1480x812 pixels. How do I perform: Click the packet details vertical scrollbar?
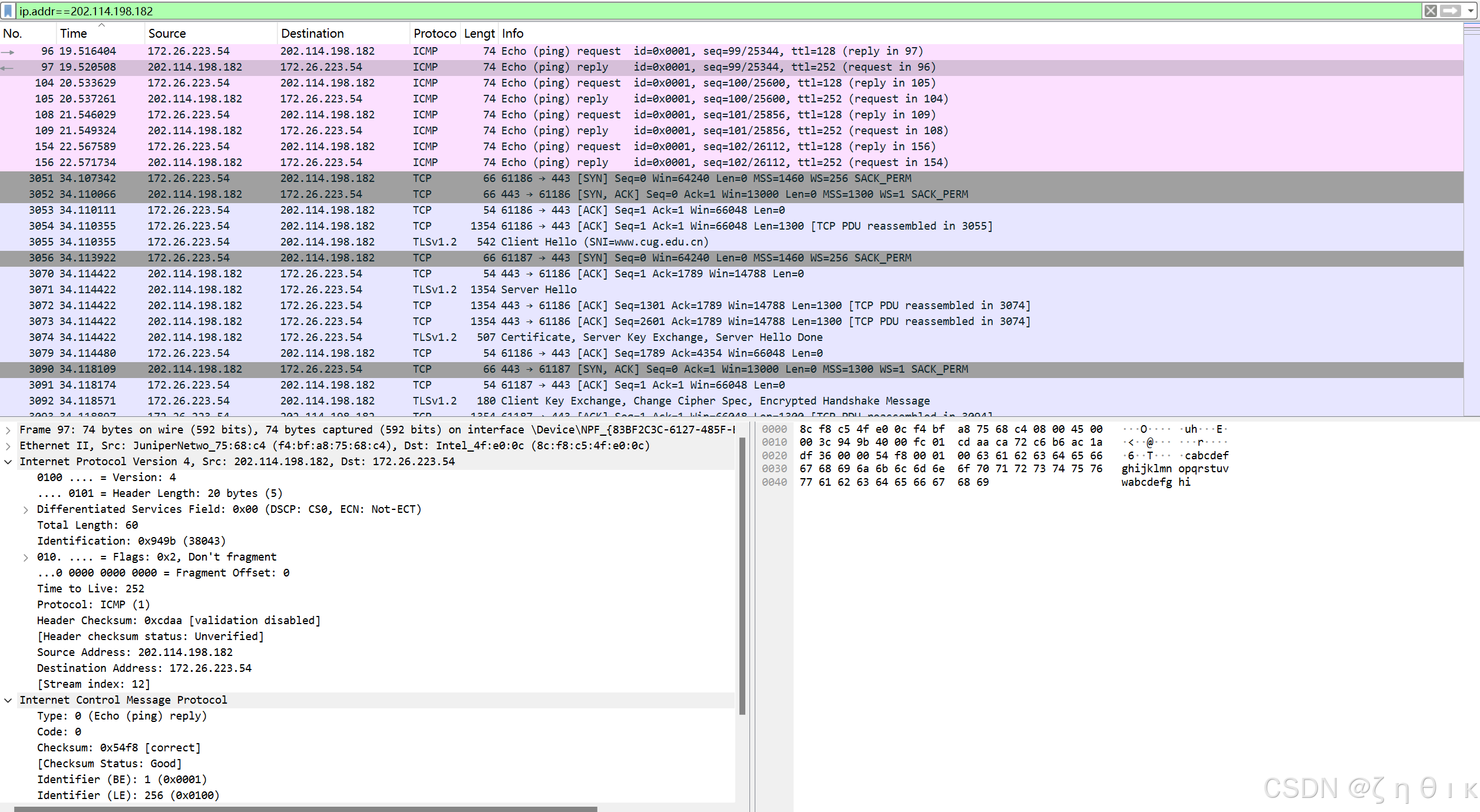click(x=742, y=577)
